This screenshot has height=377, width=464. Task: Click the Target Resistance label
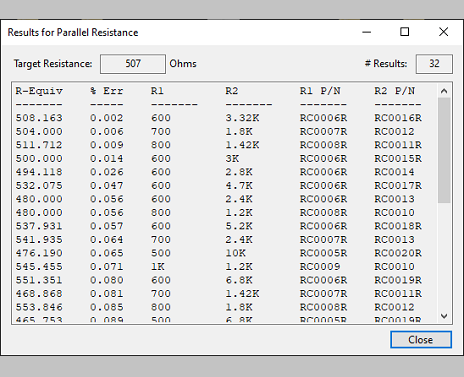(x=53, y=64)
